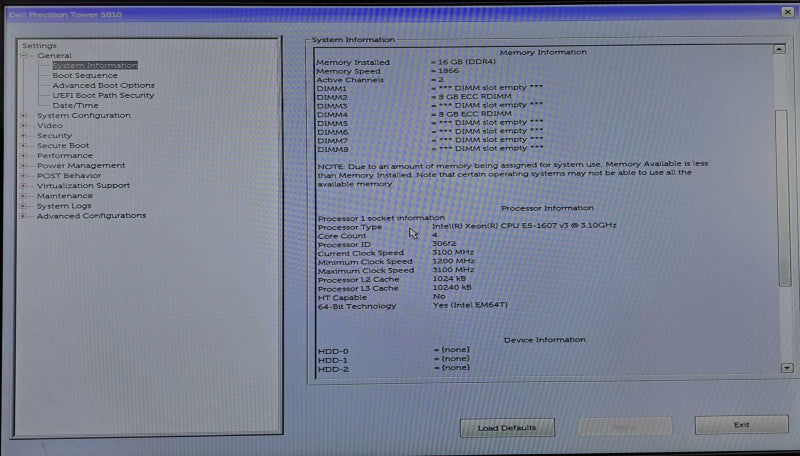Expand the System Logs node
The width and height of the screenshot is (800, 456).
(23, 206)
